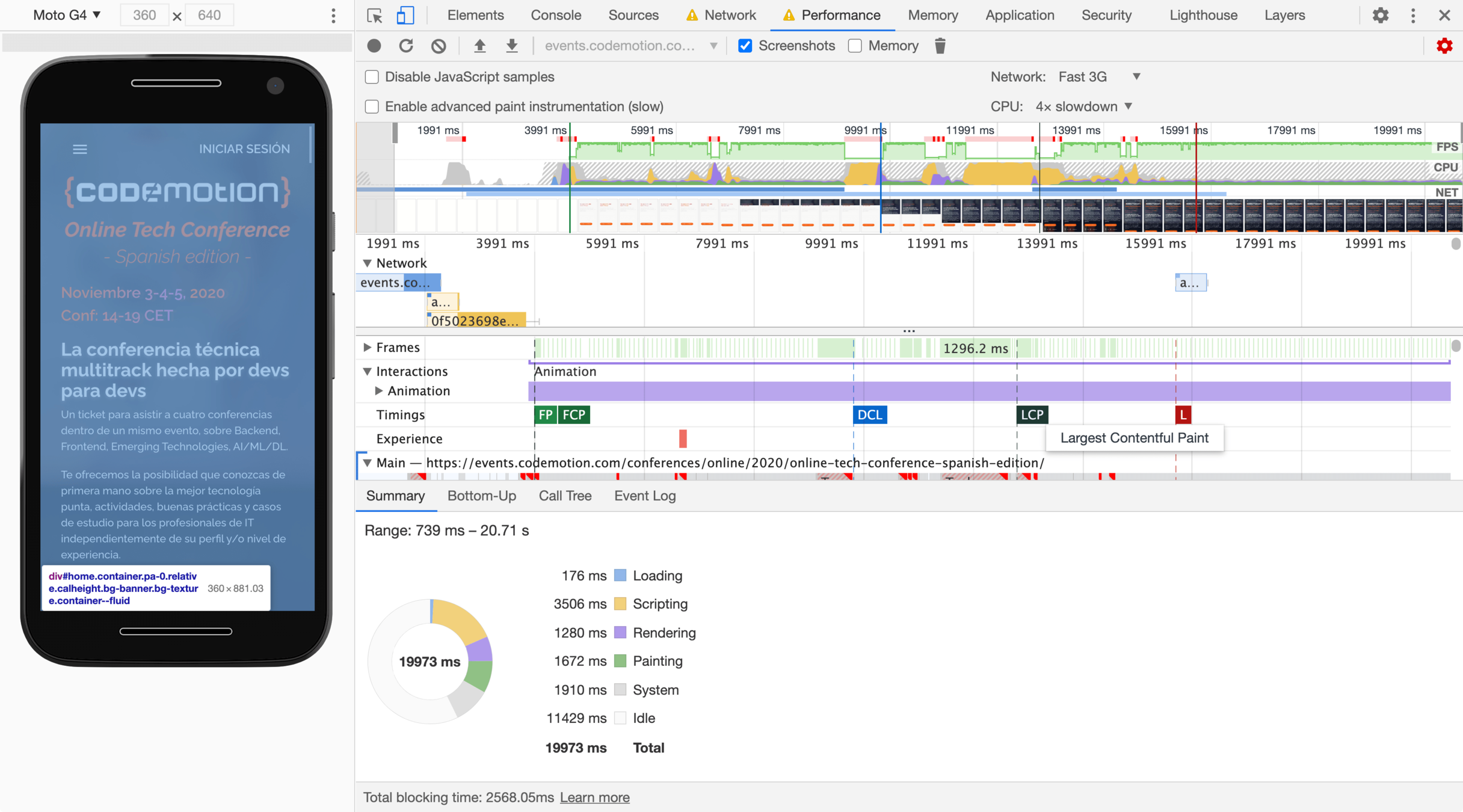Click the red capture settings gear
The height and width of the screenshot is (812, 1463).
(x=1444, y=46)
